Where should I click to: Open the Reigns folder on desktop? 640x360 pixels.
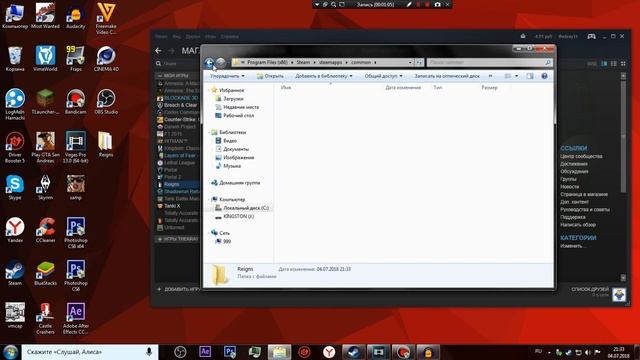pyautogui.click(x=106, y=144)
